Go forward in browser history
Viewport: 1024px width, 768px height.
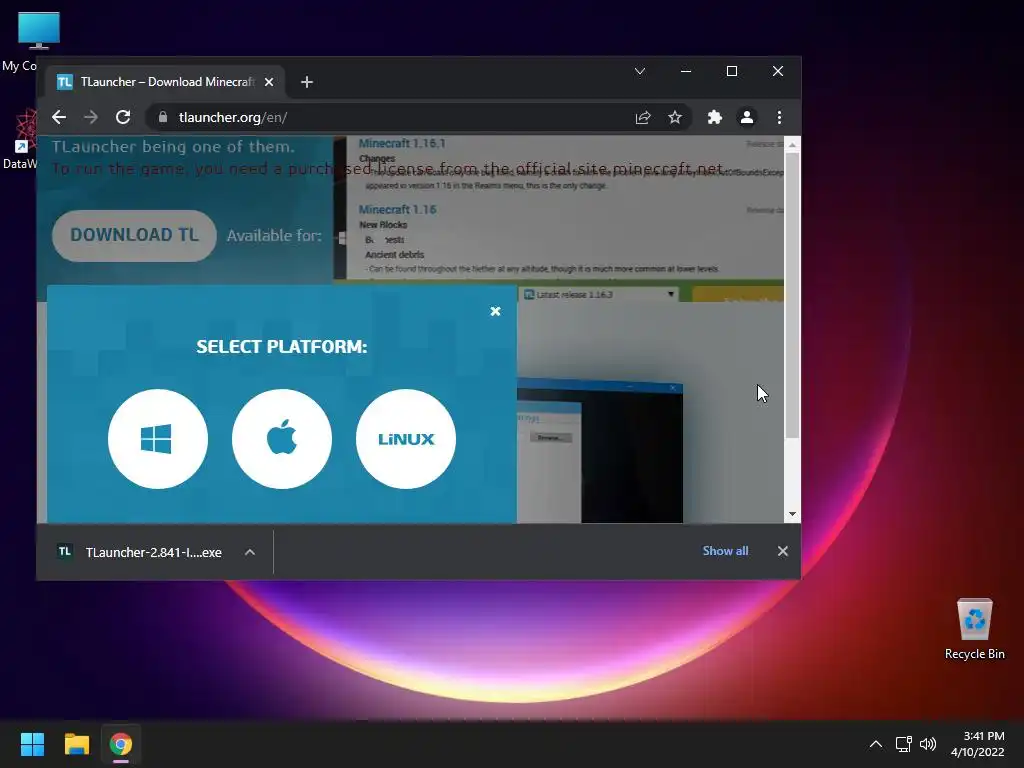91,117
